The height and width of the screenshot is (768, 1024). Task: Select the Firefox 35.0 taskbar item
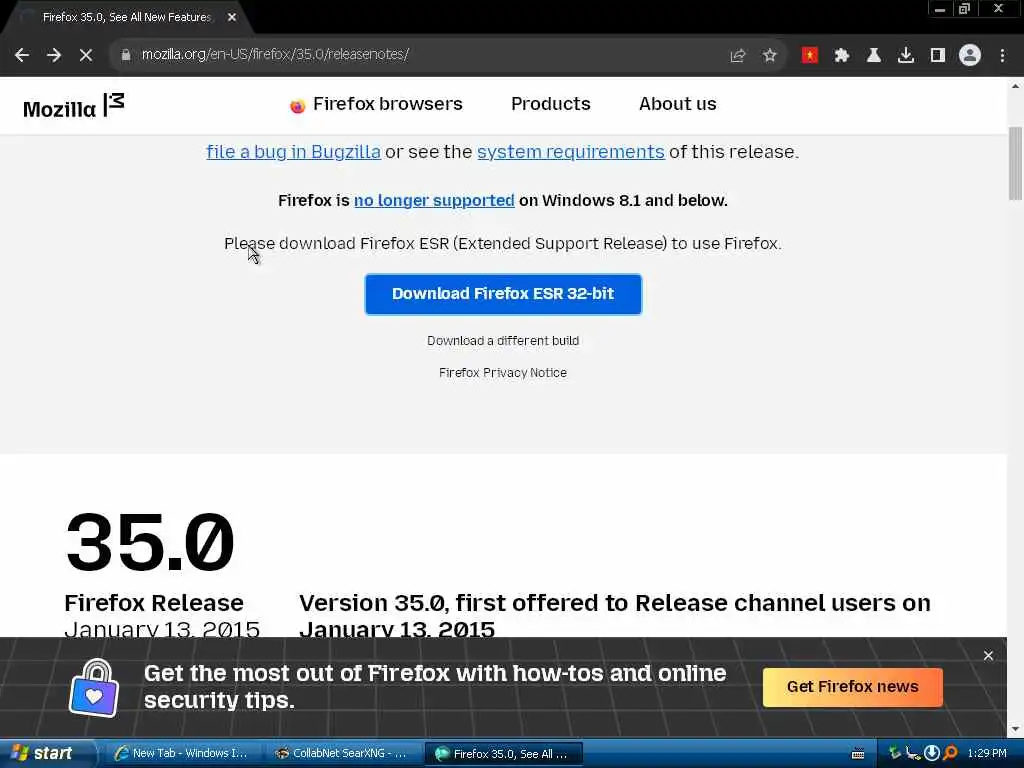pos(503,754)
